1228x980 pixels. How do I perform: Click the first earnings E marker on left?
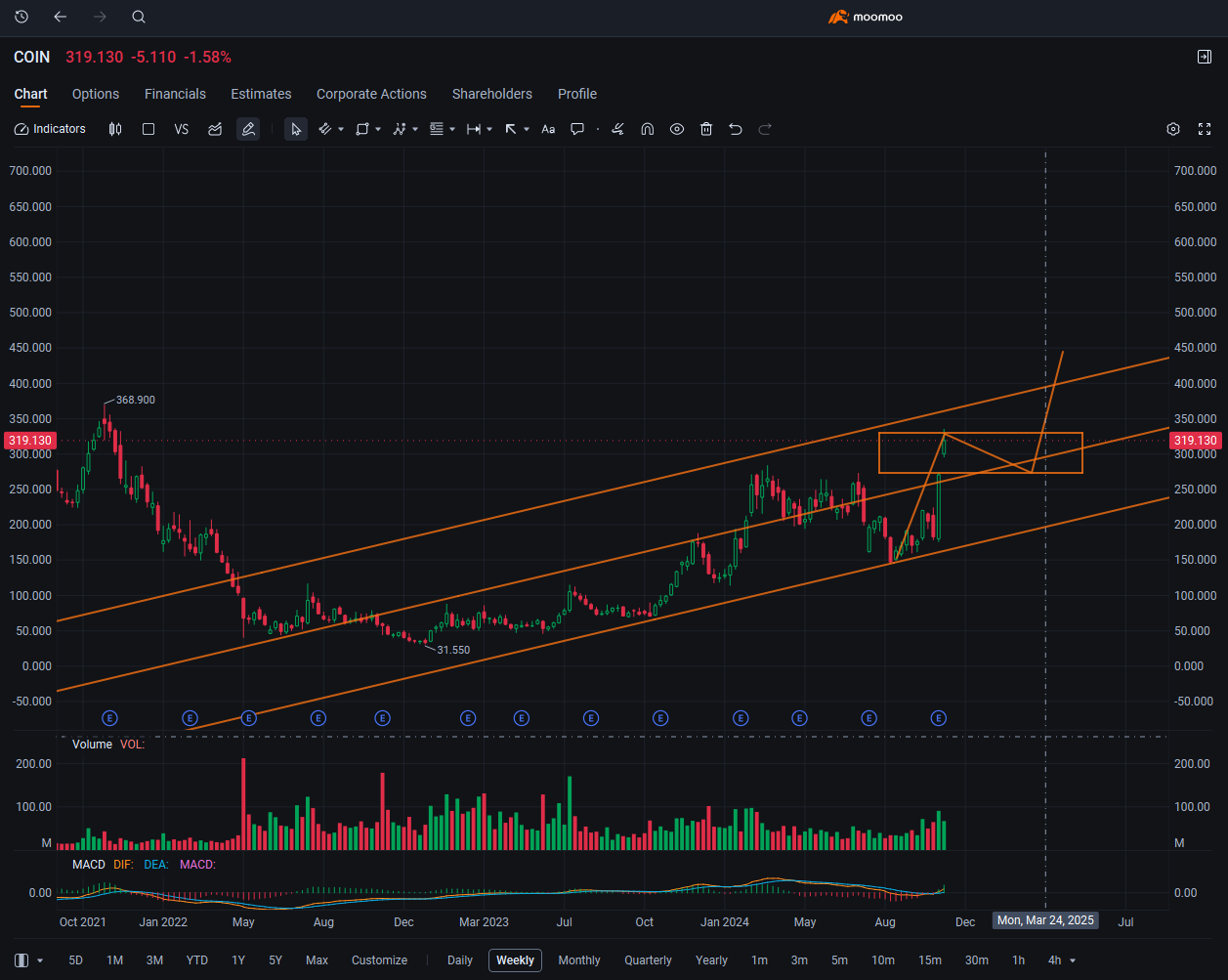[x=109, y=718]
